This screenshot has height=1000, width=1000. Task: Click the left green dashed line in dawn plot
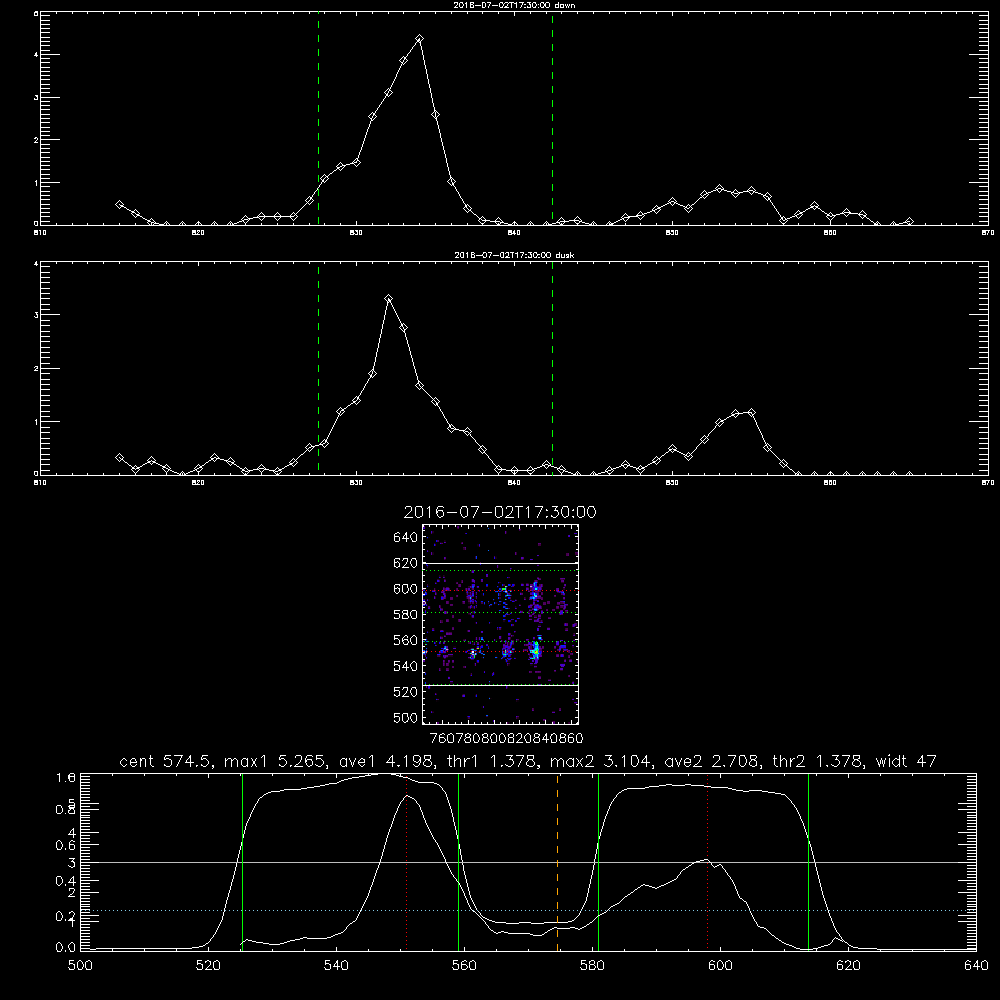point(318,119)
